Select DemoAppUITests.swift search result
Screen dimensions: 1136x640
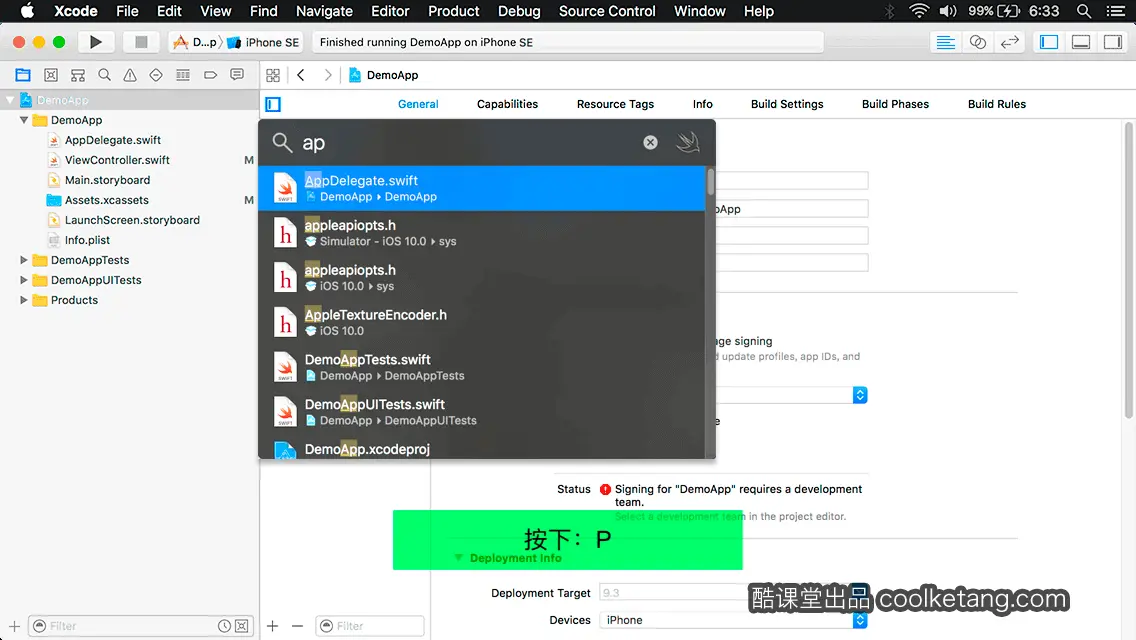[x=482, y=412]
